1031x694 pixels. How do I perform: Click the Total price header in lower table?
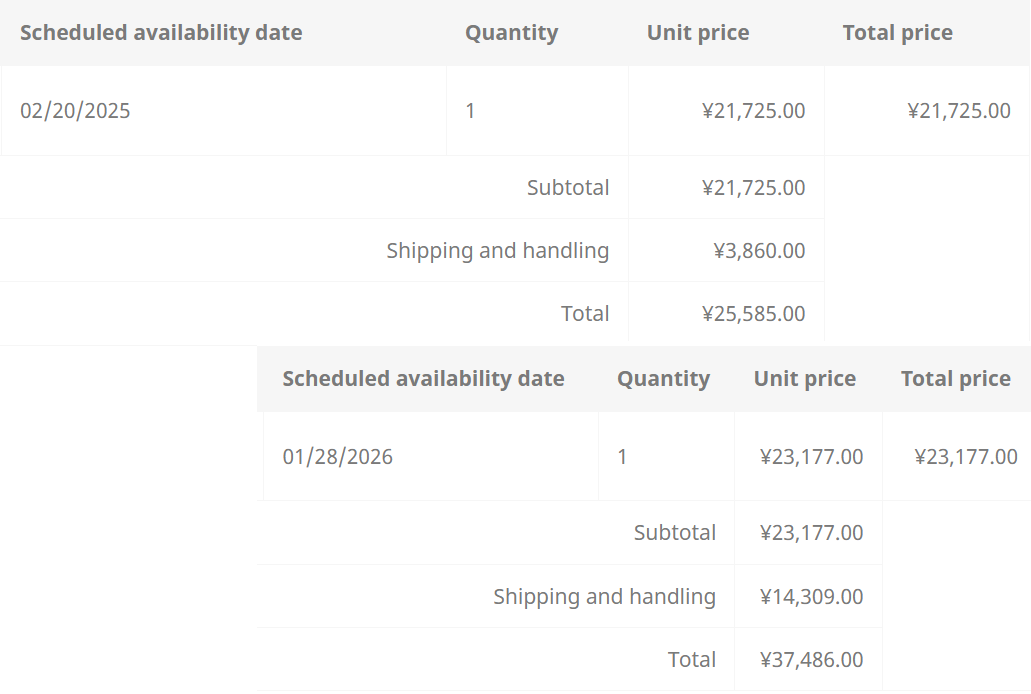(955, 379)
